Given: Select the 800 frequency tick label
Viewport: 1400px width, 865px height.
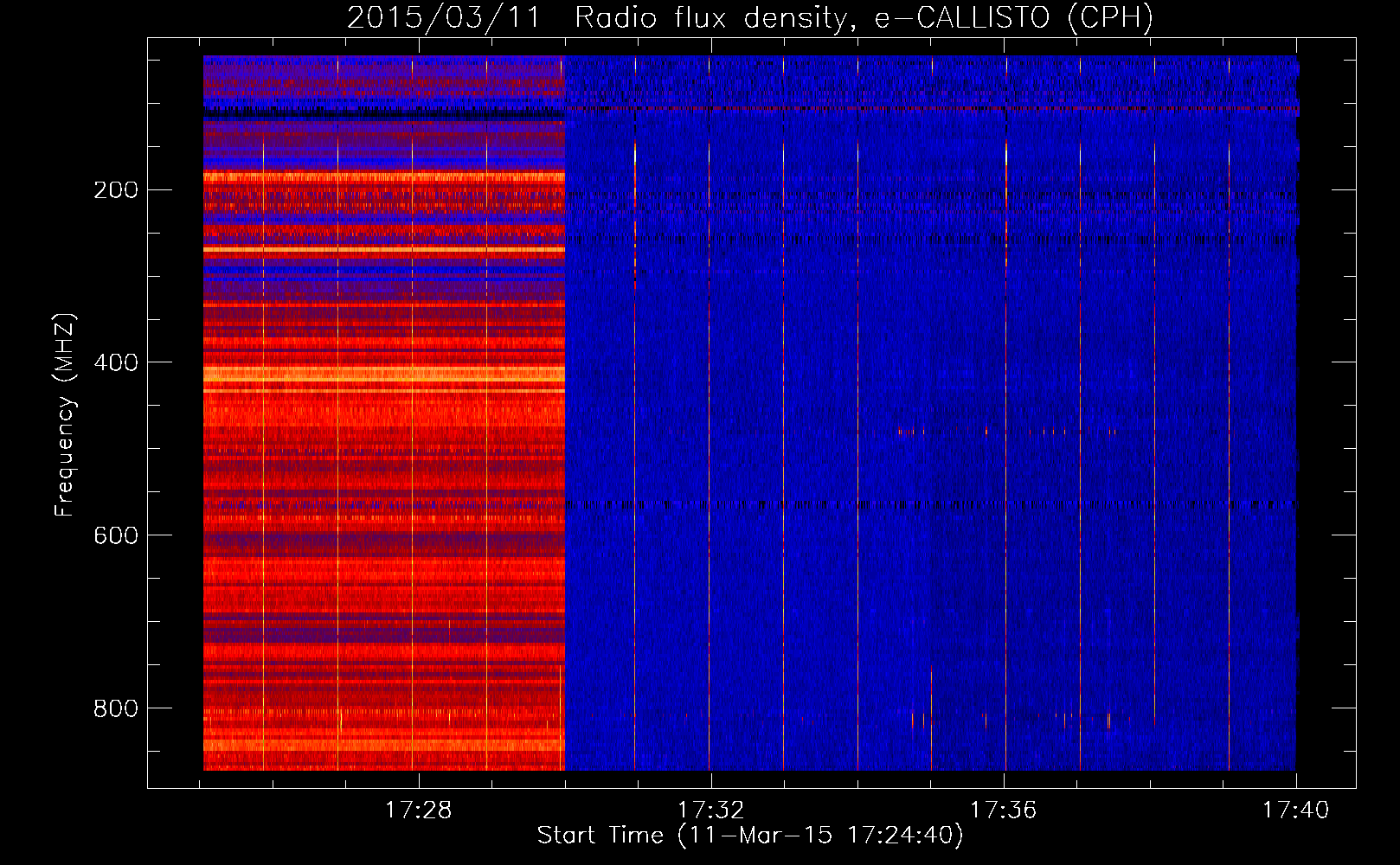Looking at the screenshot, I should [116, 708].
